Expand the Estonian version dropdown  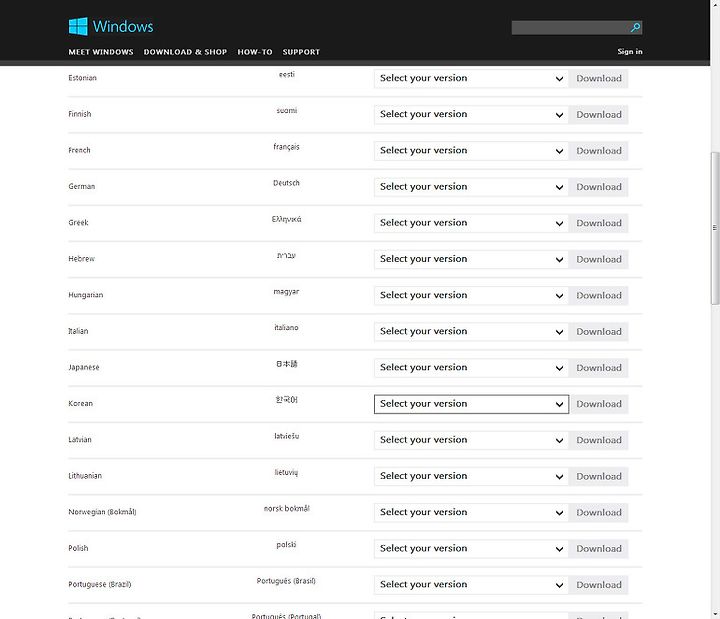click(x=471, y=79)
